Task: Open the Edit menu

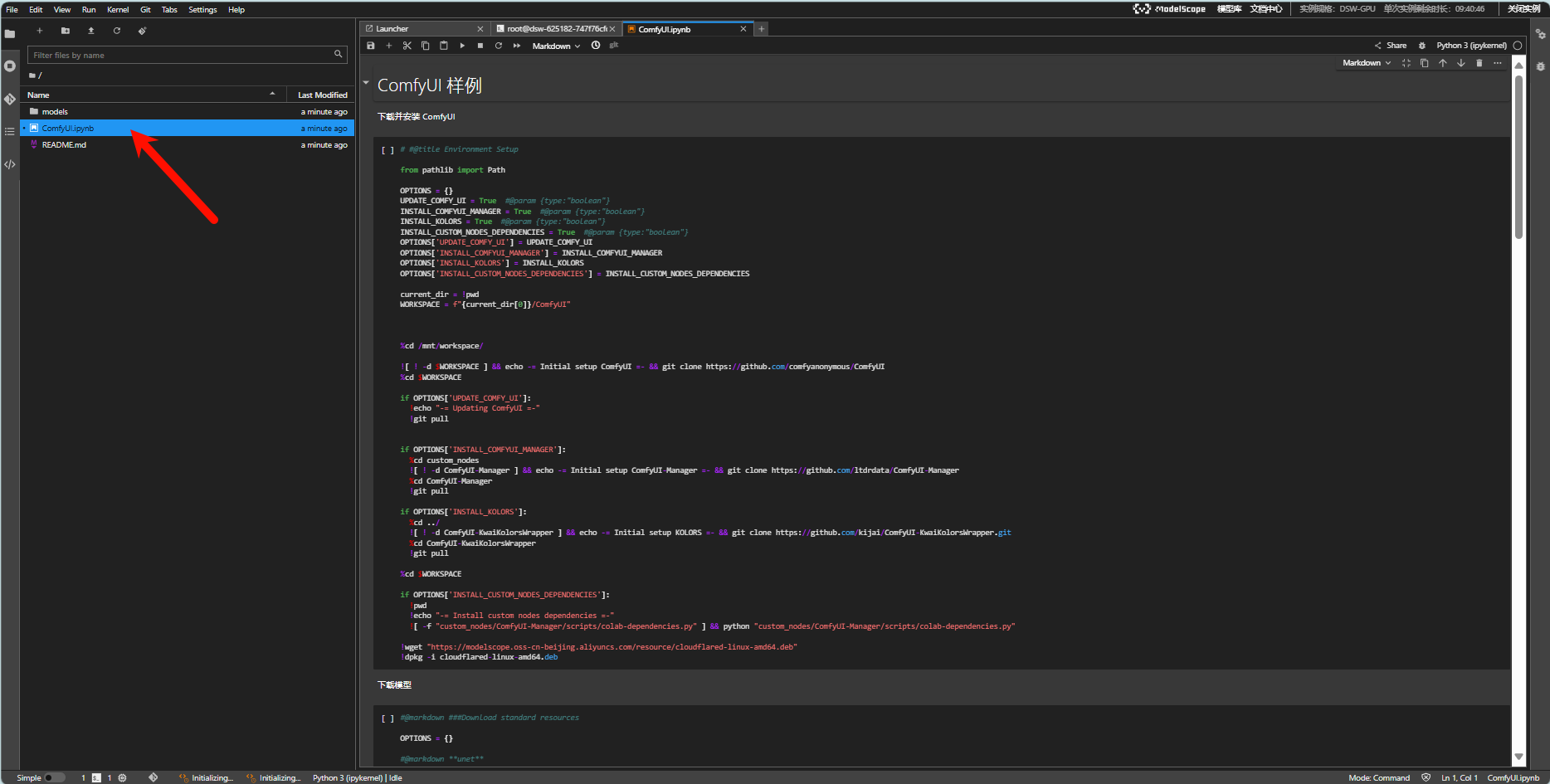Action: pyautogui.click(x=36, y=9)
